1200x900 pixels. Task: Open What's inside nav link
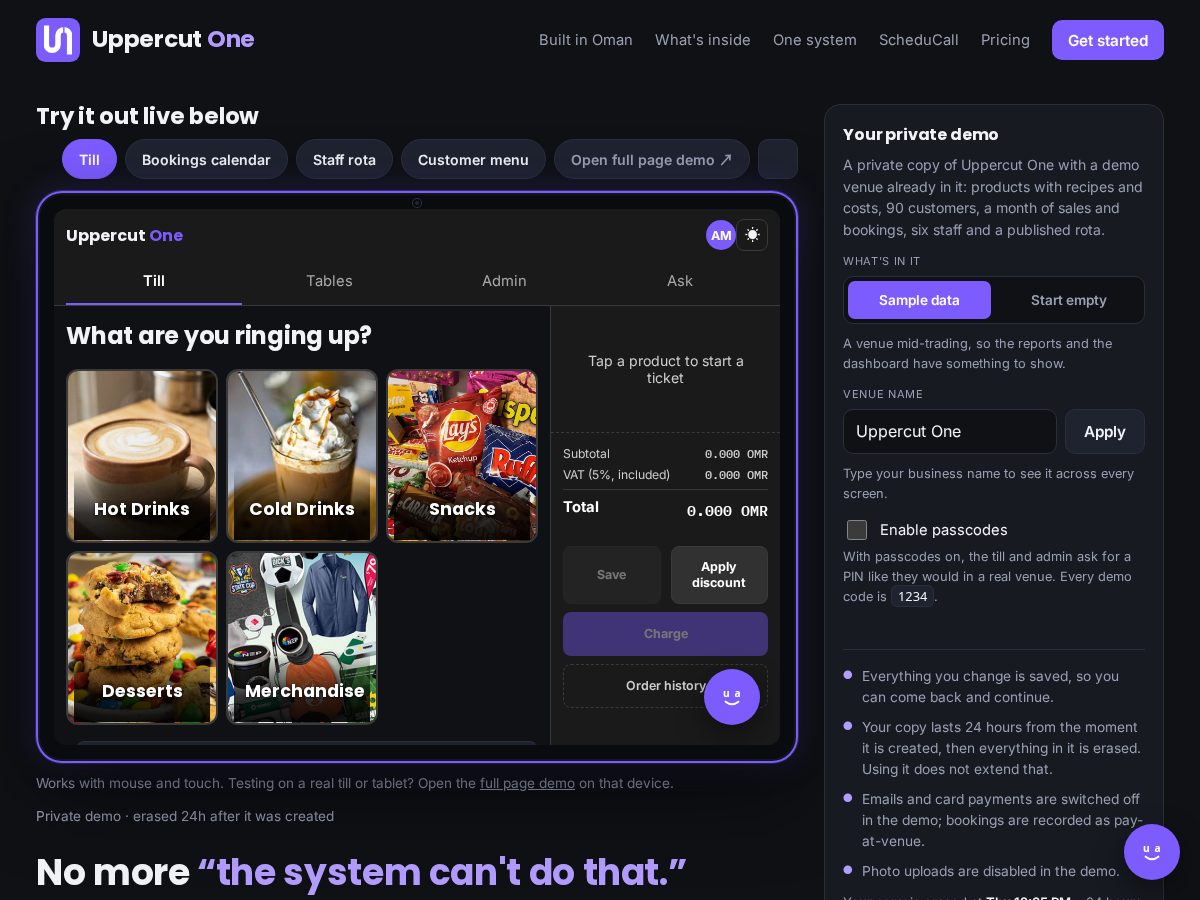coord(703,40)
